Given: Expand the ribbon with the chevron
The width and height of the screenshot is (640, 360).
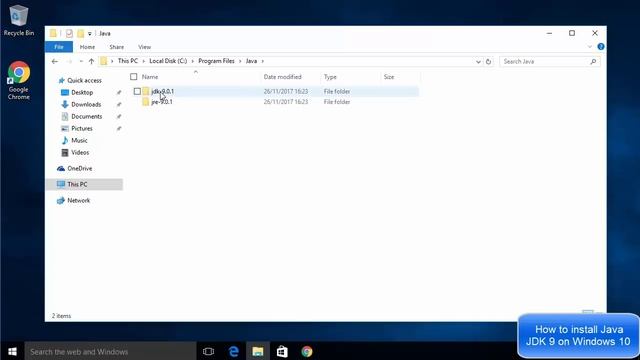Looking at the screenshot, I should (589, 47).
